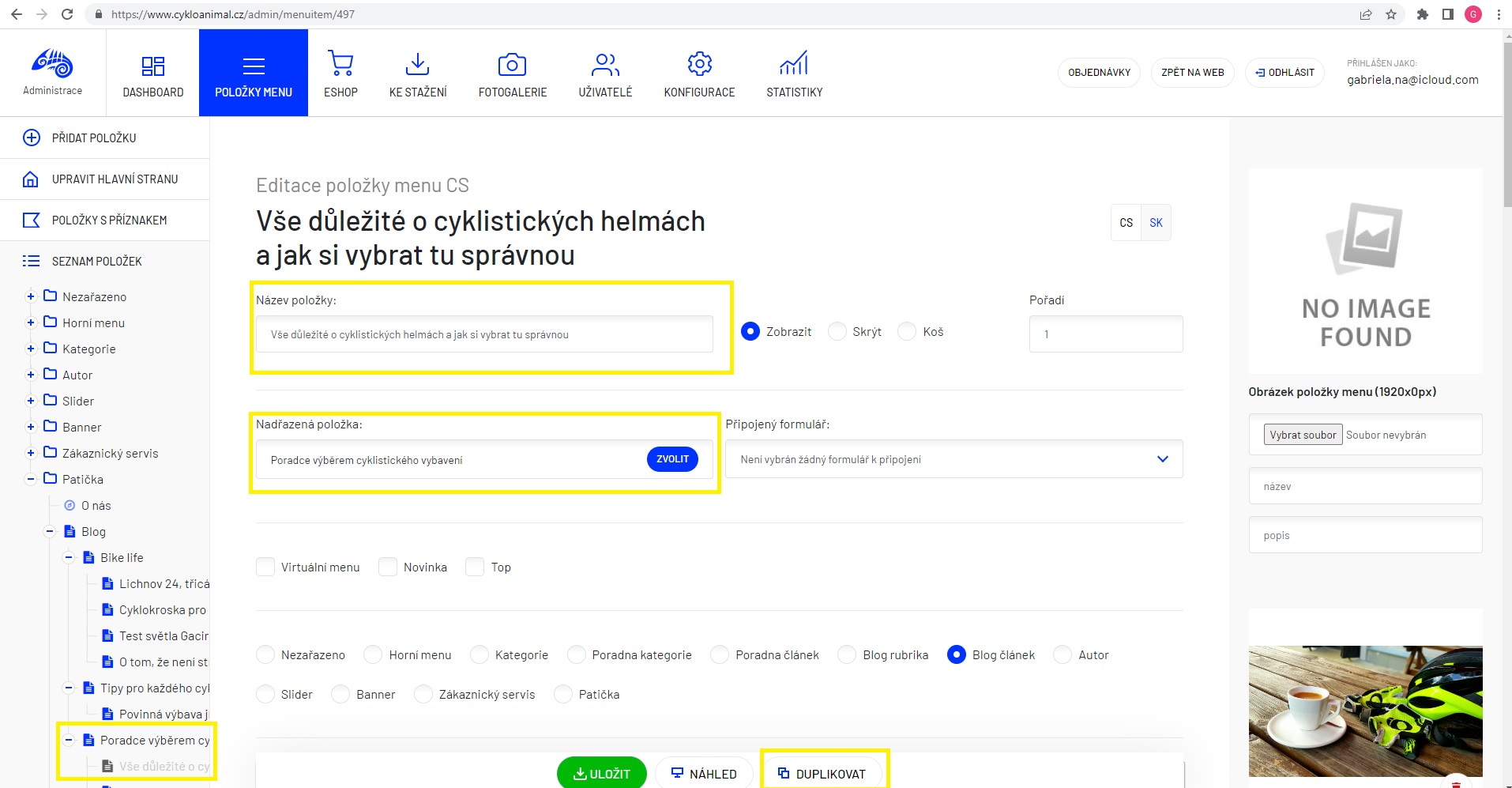
Task: Click the Duplikovat button
Action: [822, 774]
